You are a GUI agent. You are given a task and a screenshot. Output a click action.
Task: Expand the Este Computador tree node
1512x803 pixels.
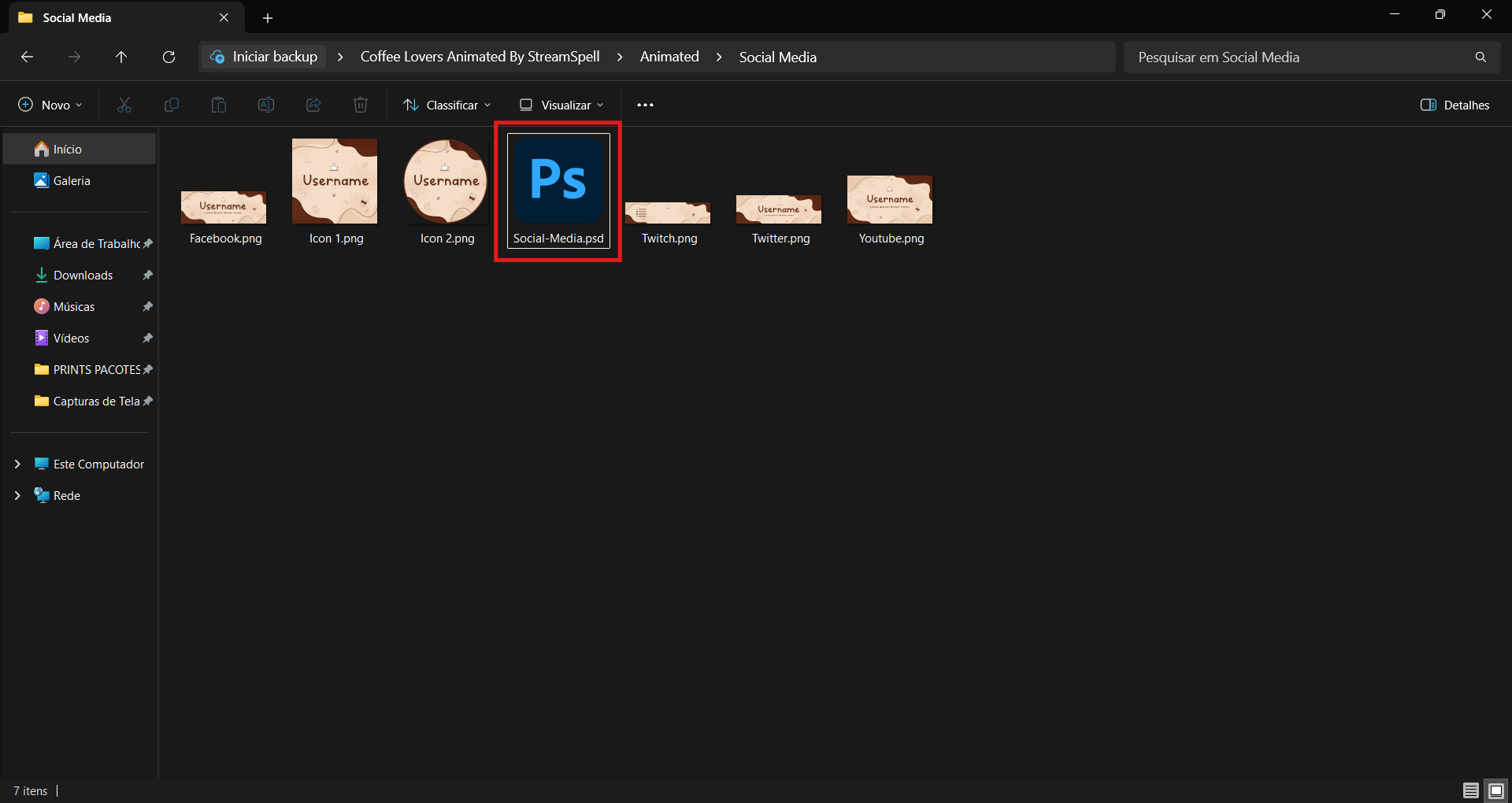(x=17, y=464)
